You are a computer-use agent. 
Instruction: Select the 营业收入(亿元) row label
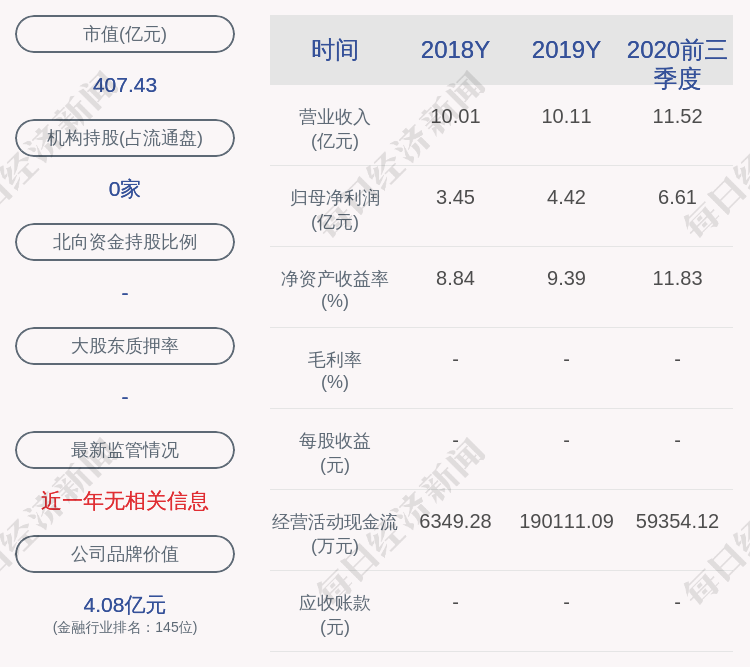[x=335, y=129]
